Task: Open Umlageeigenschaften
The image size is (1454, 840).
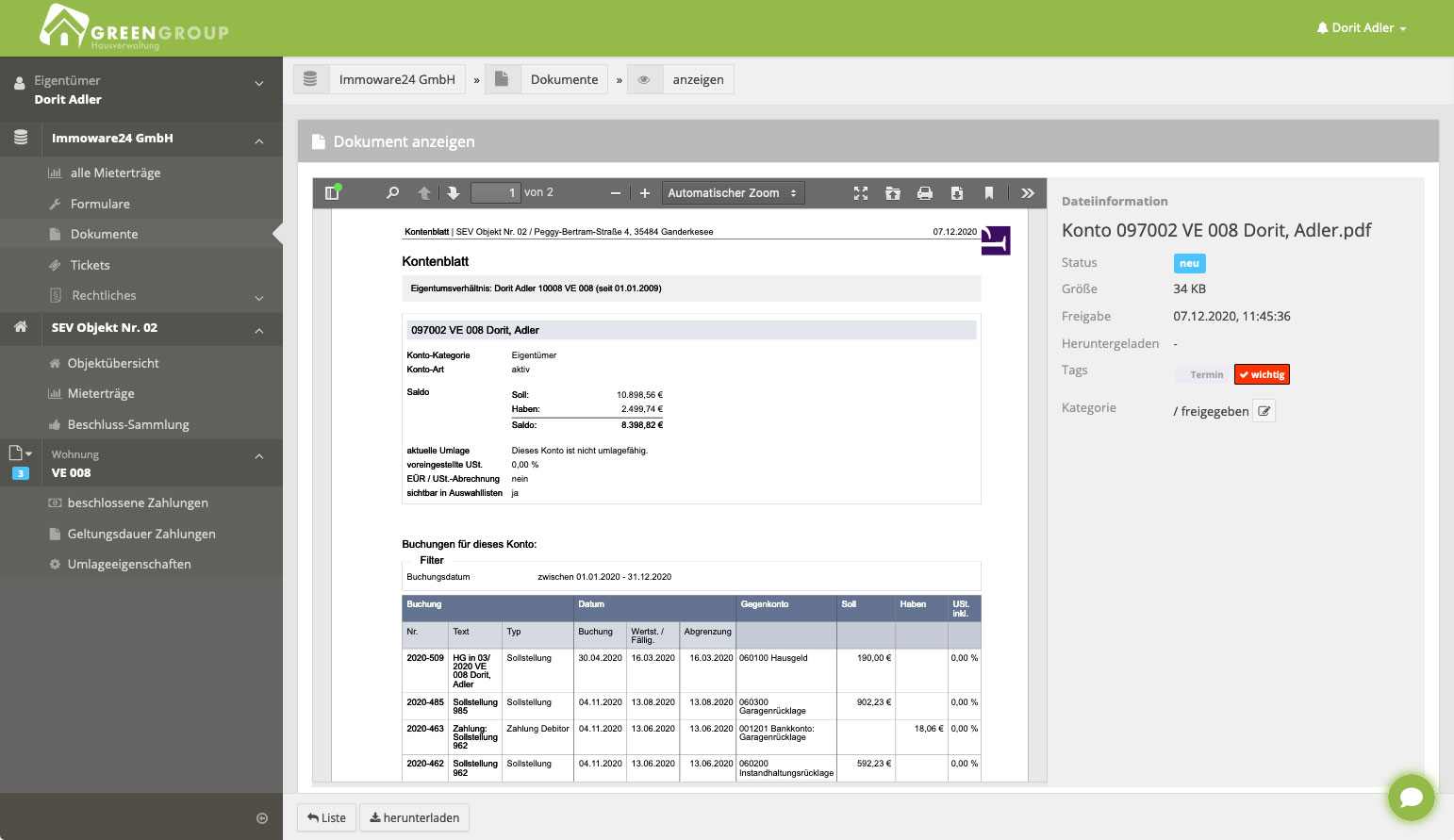Action: (129, 564)
